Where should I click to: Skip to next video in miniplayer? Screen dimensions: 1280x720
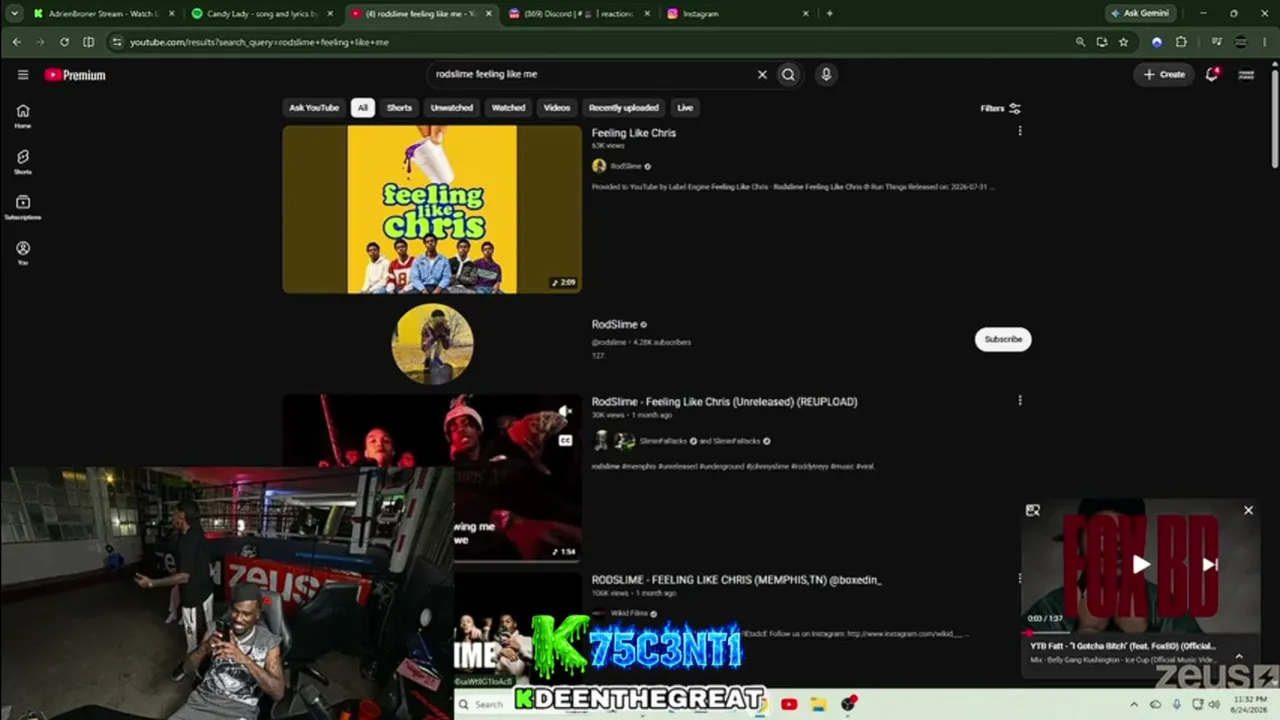(1210, 565)
